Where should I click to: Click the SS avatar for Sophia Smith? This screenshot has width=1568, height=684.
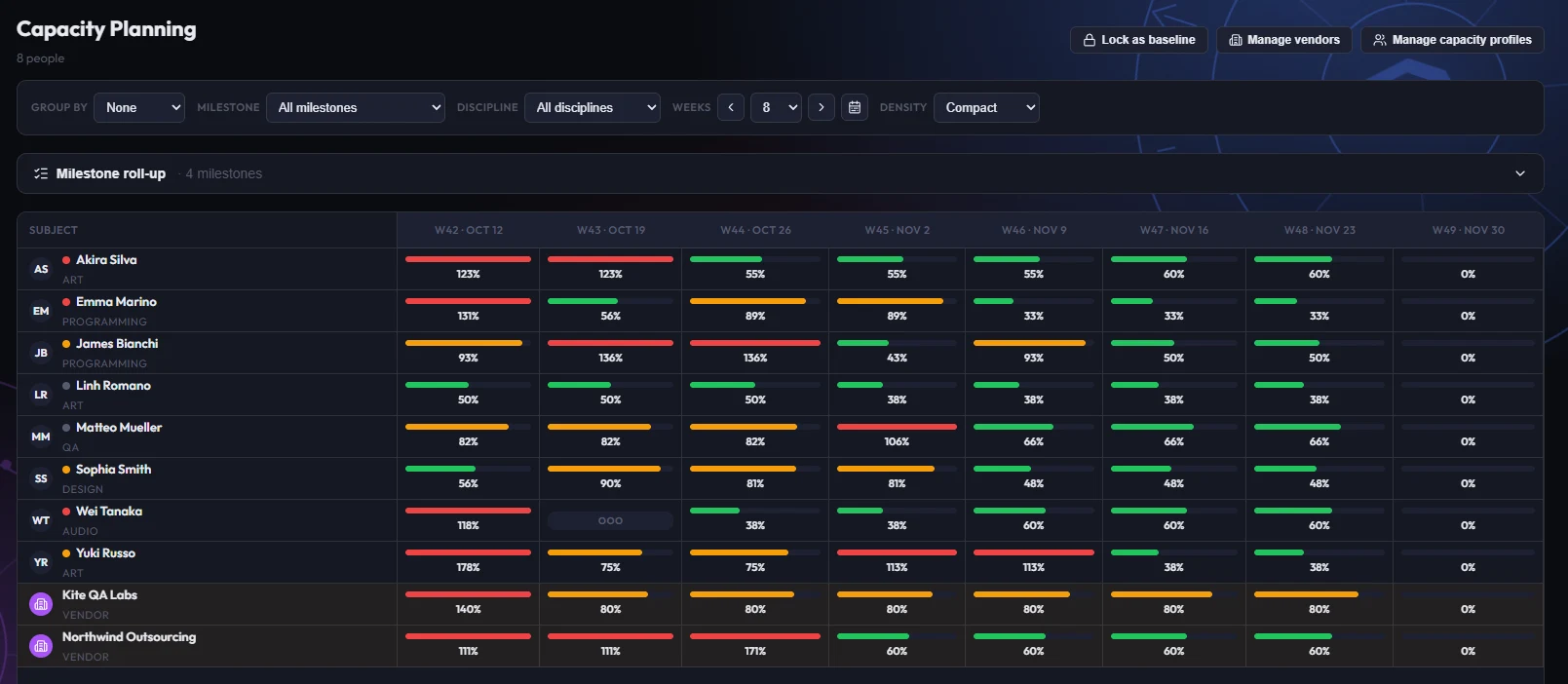tap(41, 478)
